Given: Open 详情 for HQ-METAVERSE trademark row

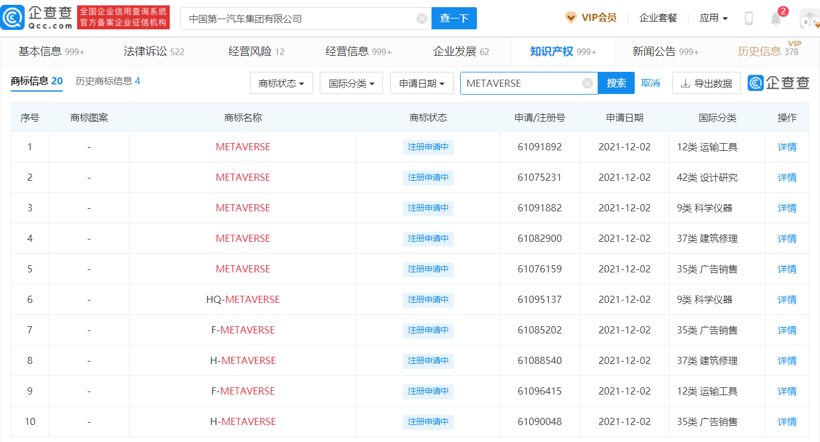Looking at the screenshot, I should (x=787, y=300).
